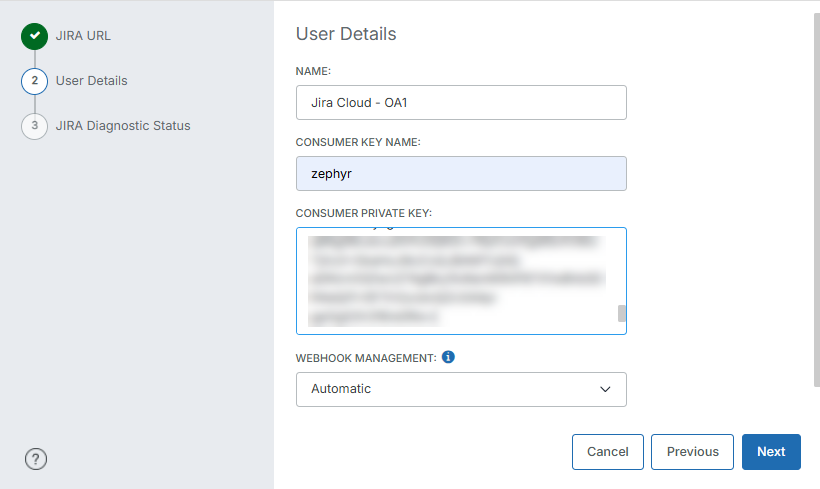Screen dimensions: 820x489
Task: Open the Webhook Management Automatic dropdown
Action: (461, 389)
